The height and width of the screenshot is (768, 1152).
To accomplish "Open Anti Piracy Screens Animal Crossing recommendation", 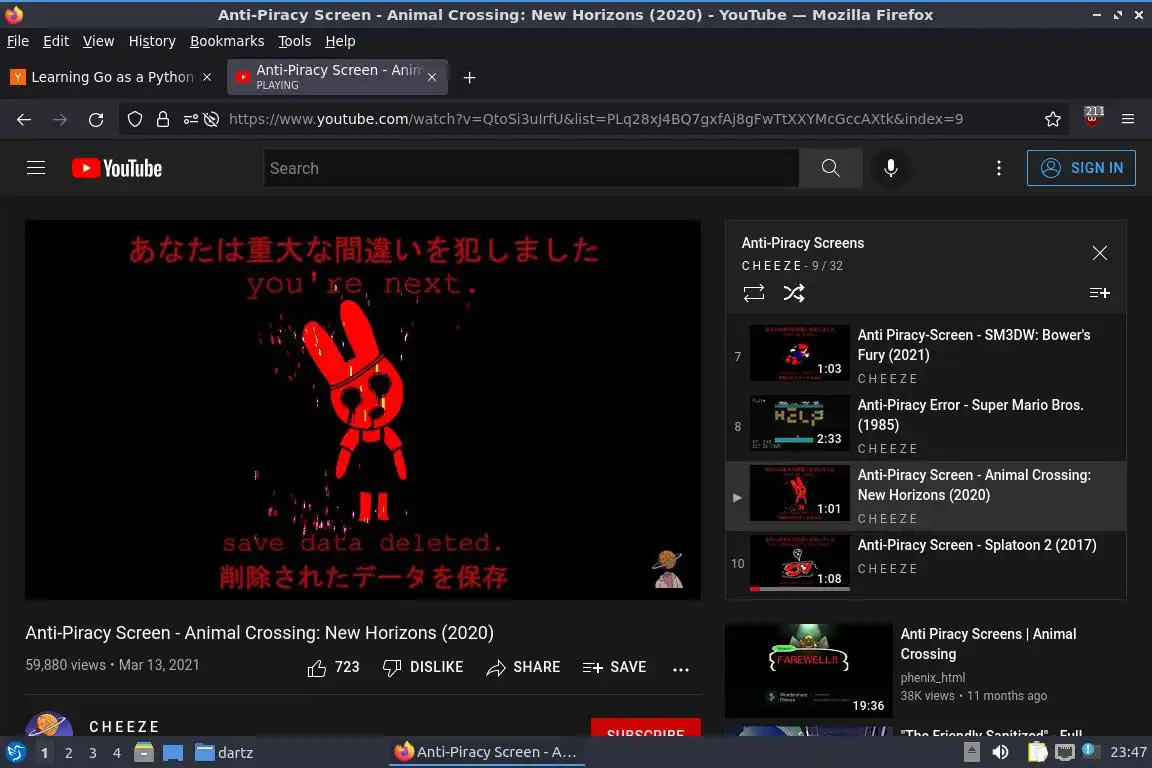I will [x=988, y=644].
